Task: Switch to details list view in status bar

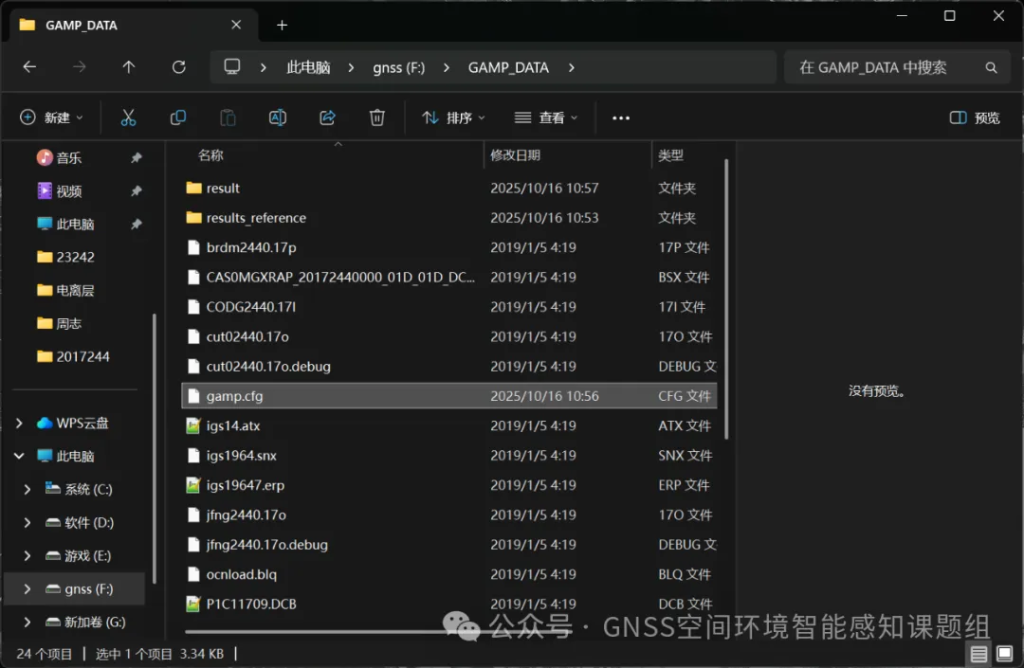Action: [x=979, y=654]
